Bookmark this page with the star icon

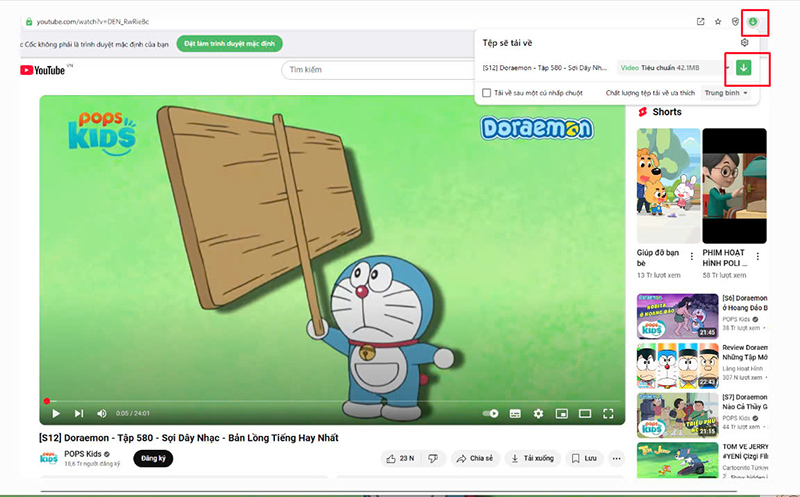click(718, 21)
